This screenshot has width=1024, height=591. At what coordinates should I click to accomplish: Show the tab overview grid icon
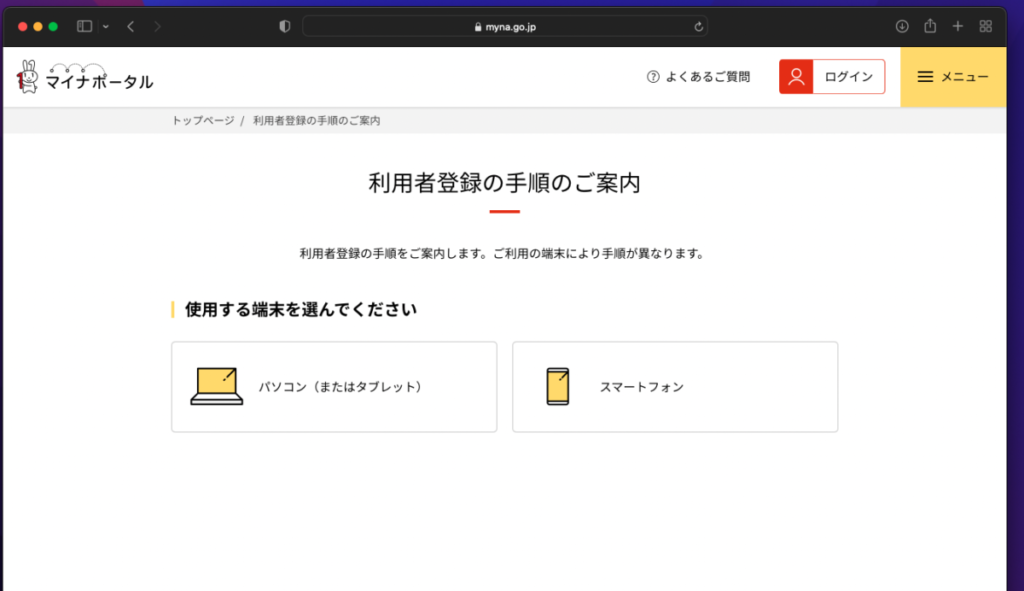coord(984,26)
